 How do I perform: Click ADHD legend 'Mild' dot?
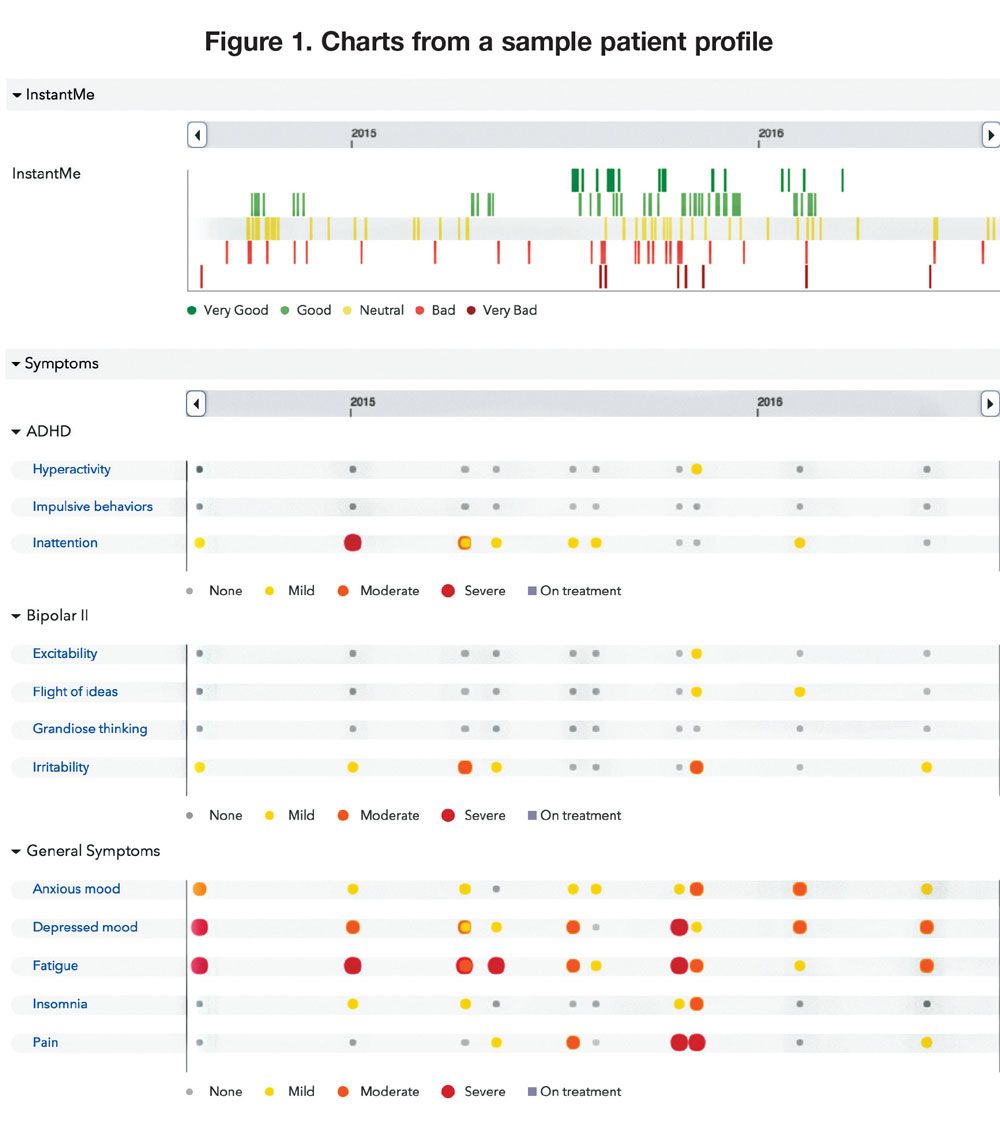pyautogui.click(x=269, y=591)
